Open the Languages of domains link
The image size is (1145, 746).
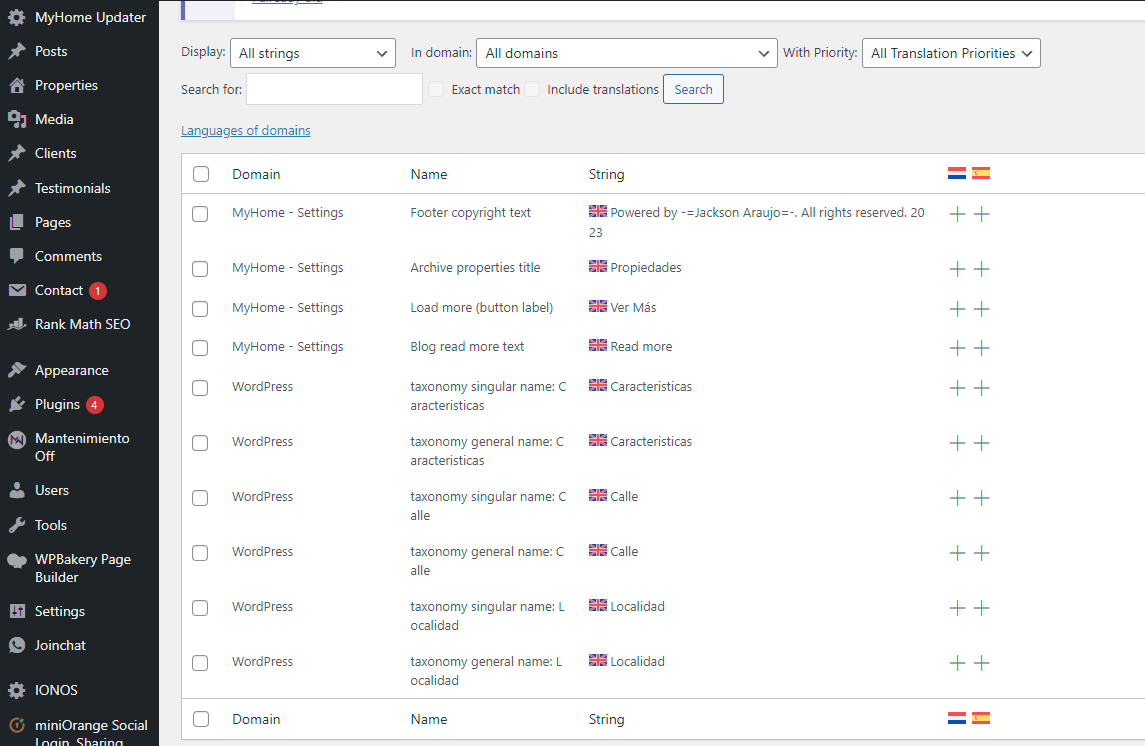click(x=245, y=131)
